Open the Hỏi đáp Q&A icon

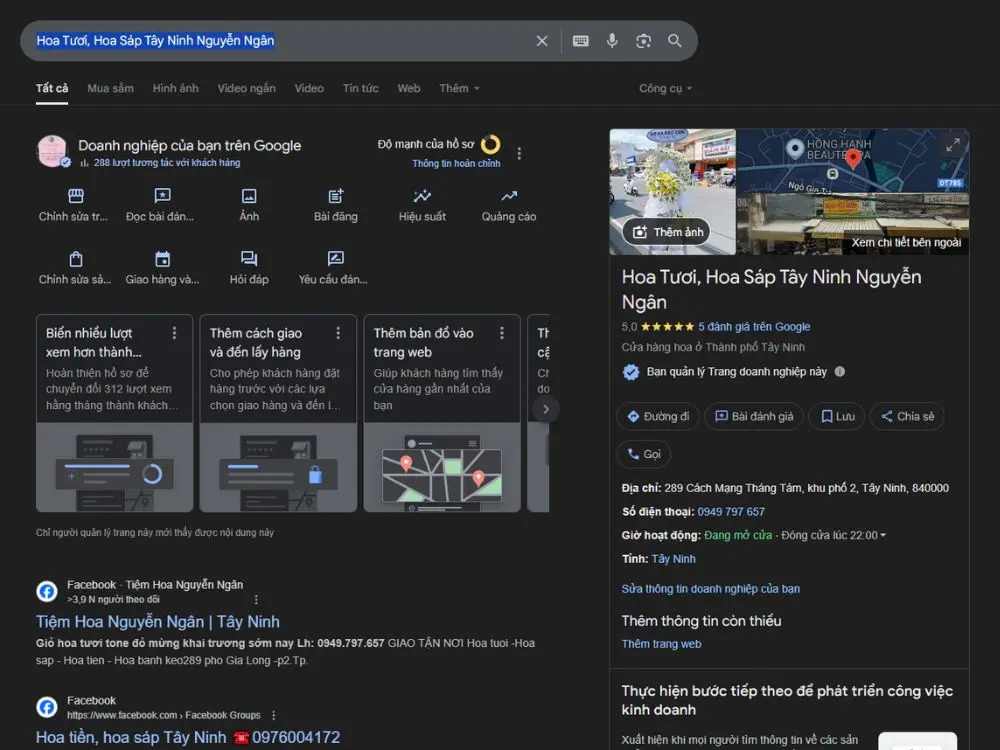(249, 260)
